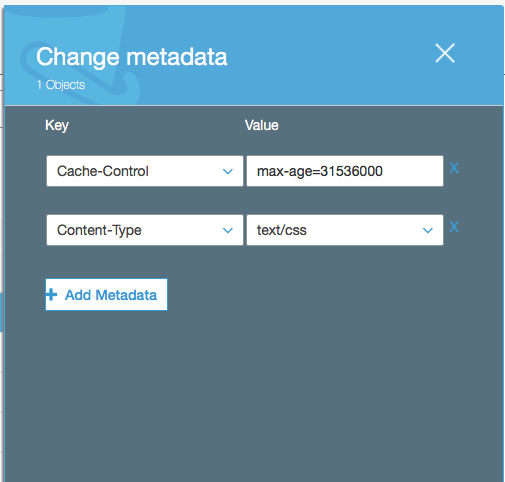Click the Cache-Control text in first key box

(103, 171)
